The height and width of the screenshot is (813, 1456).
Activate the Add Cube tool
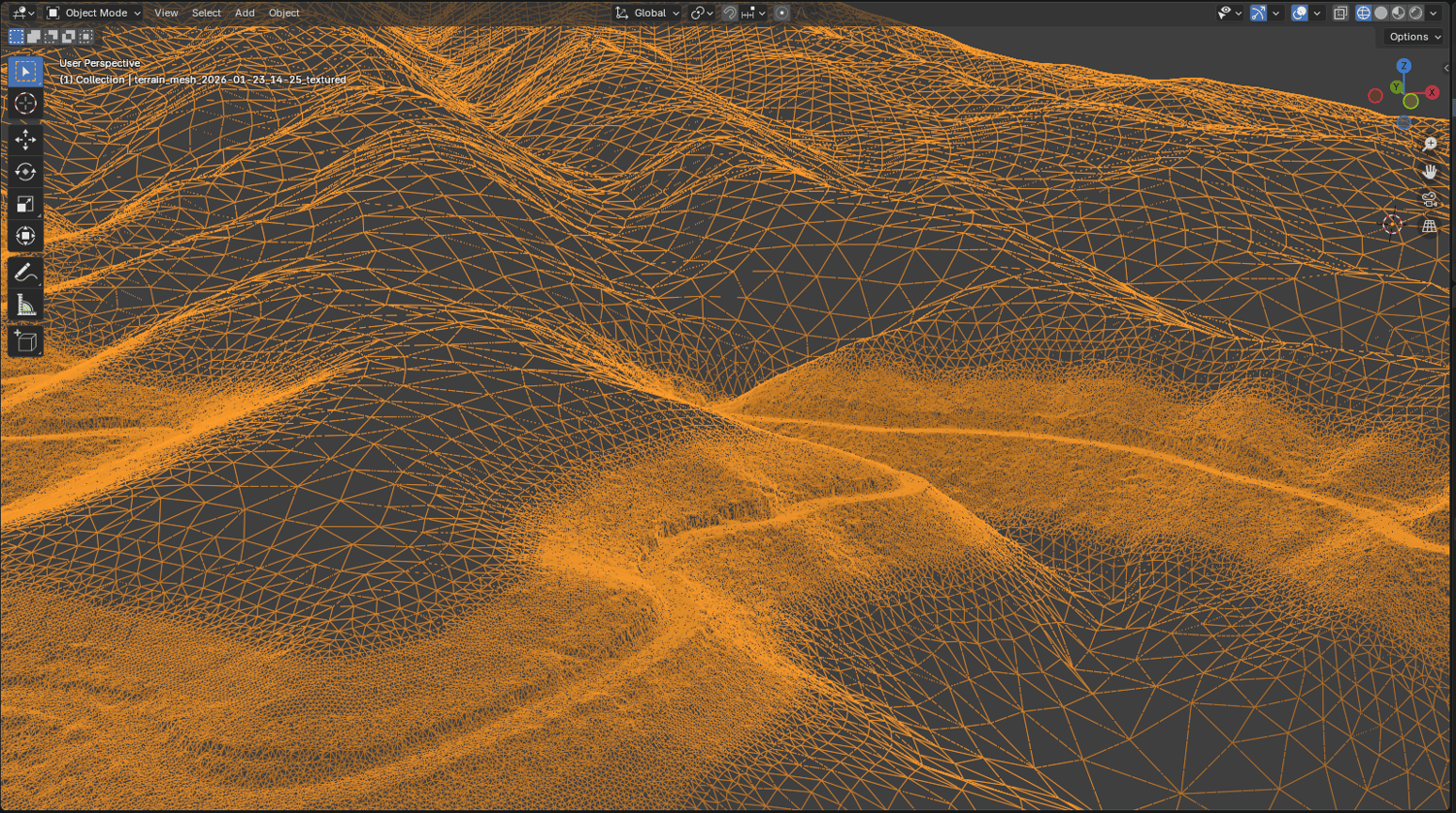tap(25, 341)
